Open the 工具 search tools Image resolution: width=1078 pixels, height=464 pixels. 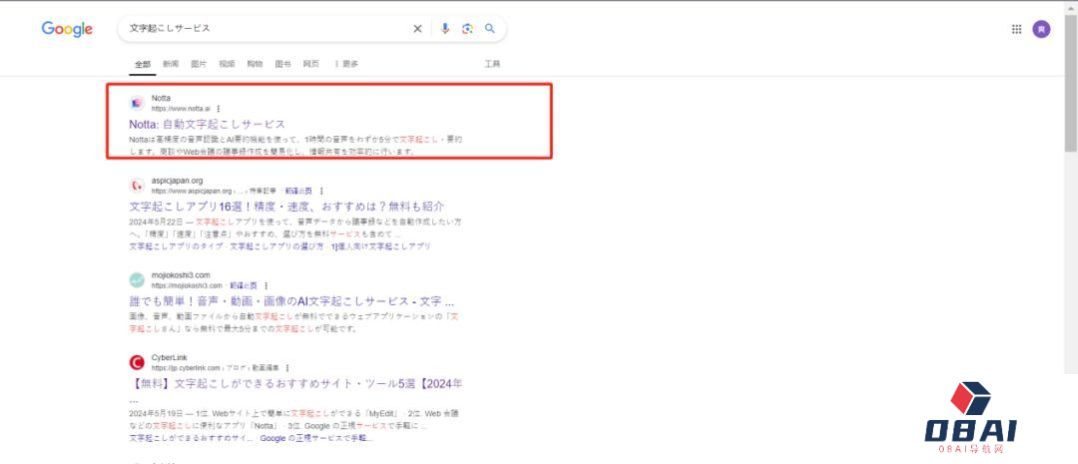(492, 64)
